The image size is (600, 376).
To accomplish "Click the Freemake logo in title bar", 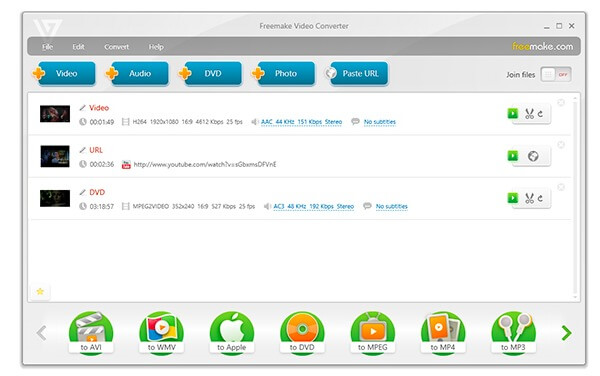I will click(47, 28).
